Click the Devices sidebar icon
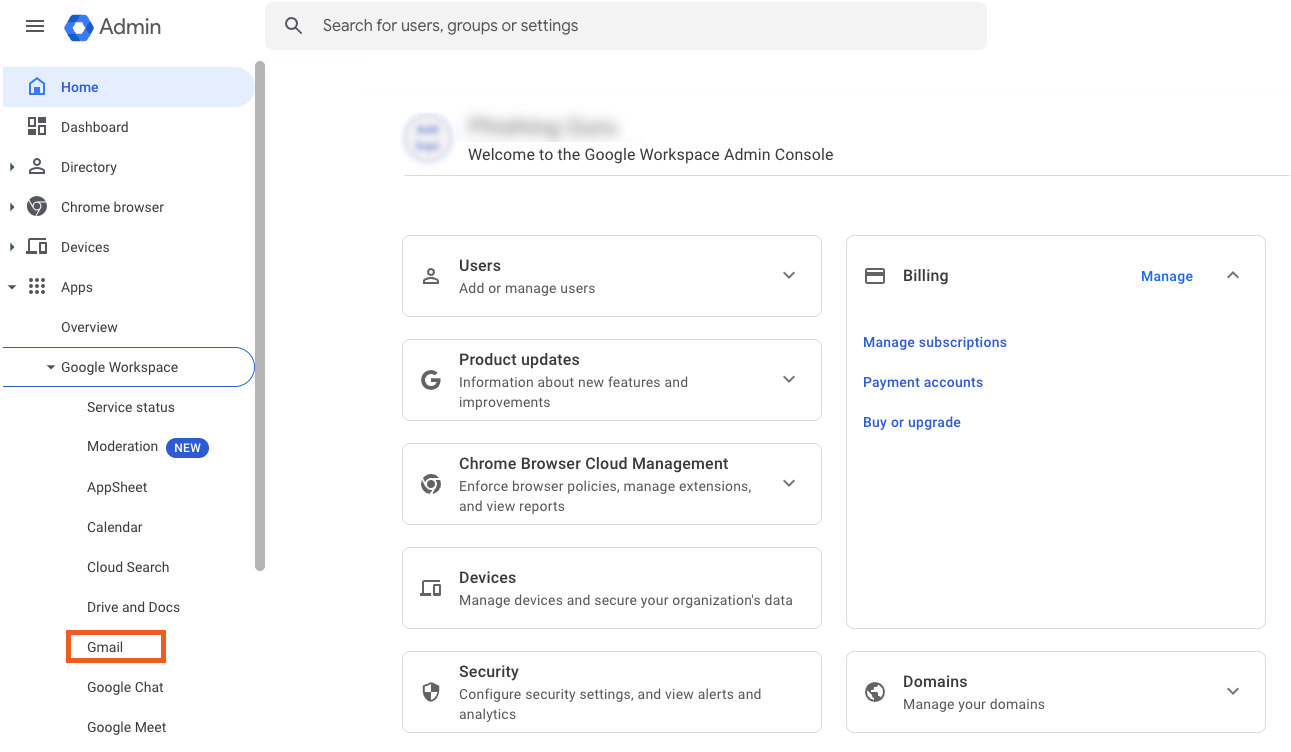The image size is (1291, 752). 37,247
